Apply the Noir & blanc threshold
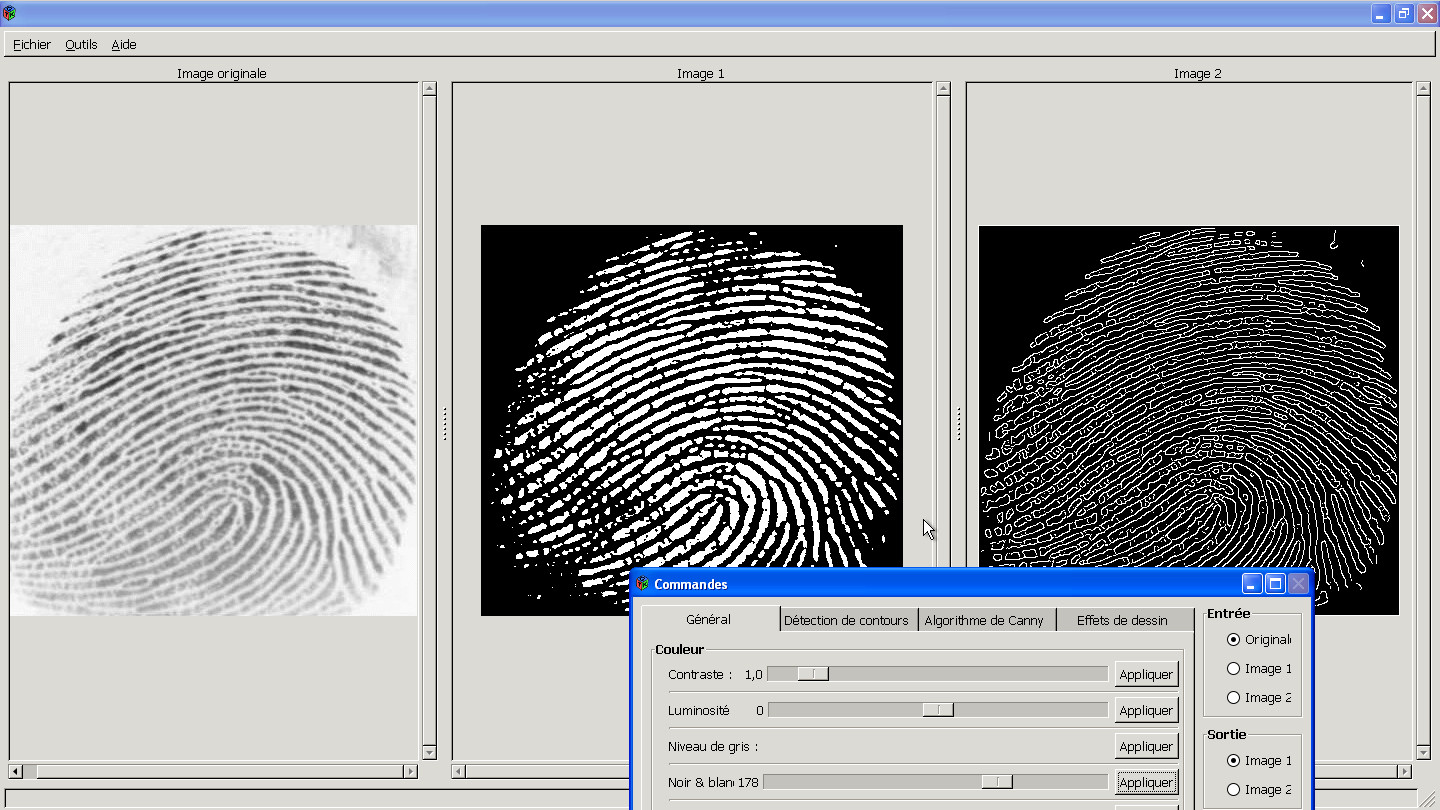The image size is (1440, 810). coord(1146,783)
